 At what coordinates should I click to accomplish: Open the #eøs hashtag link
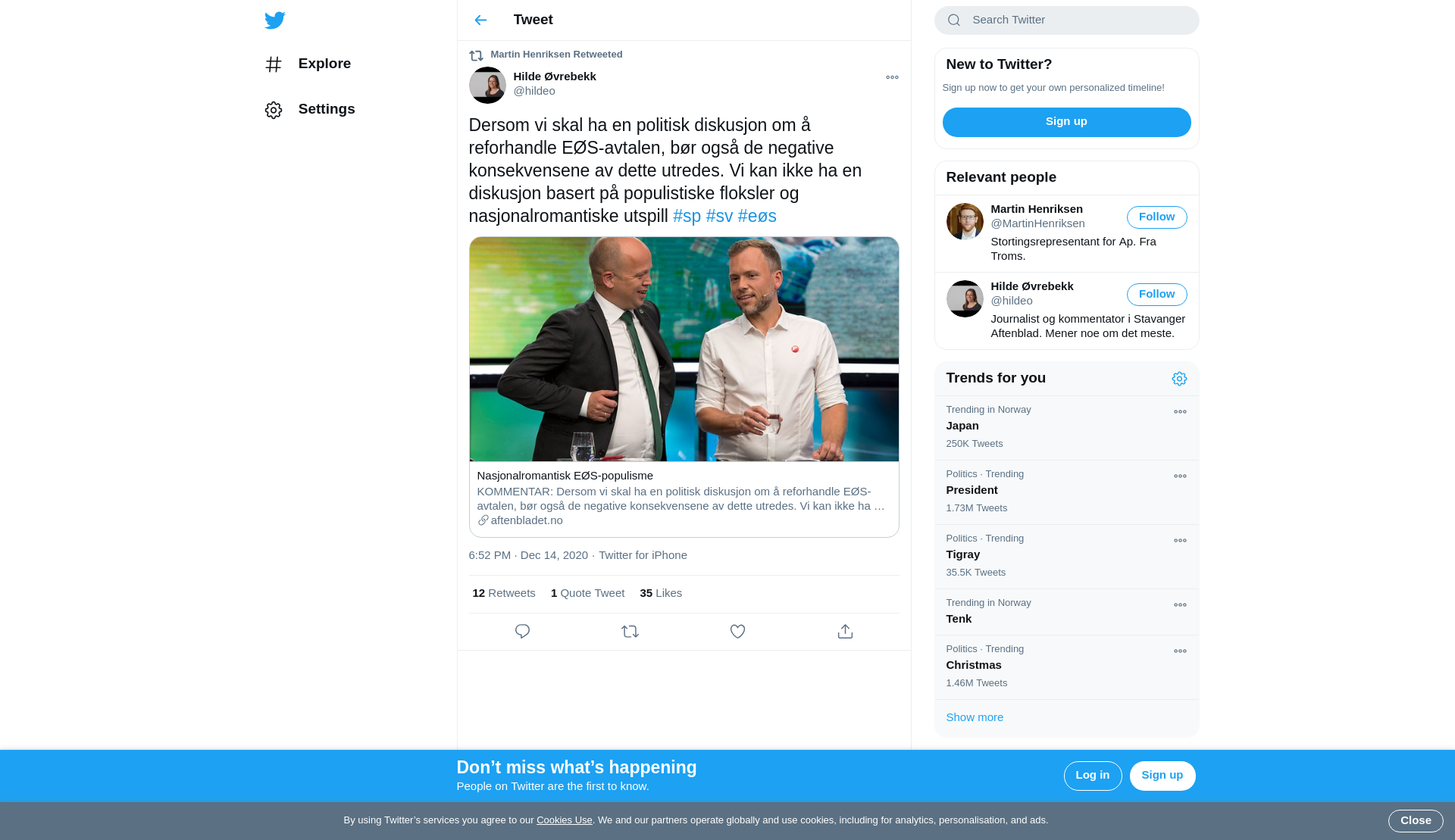click(757, 217)
